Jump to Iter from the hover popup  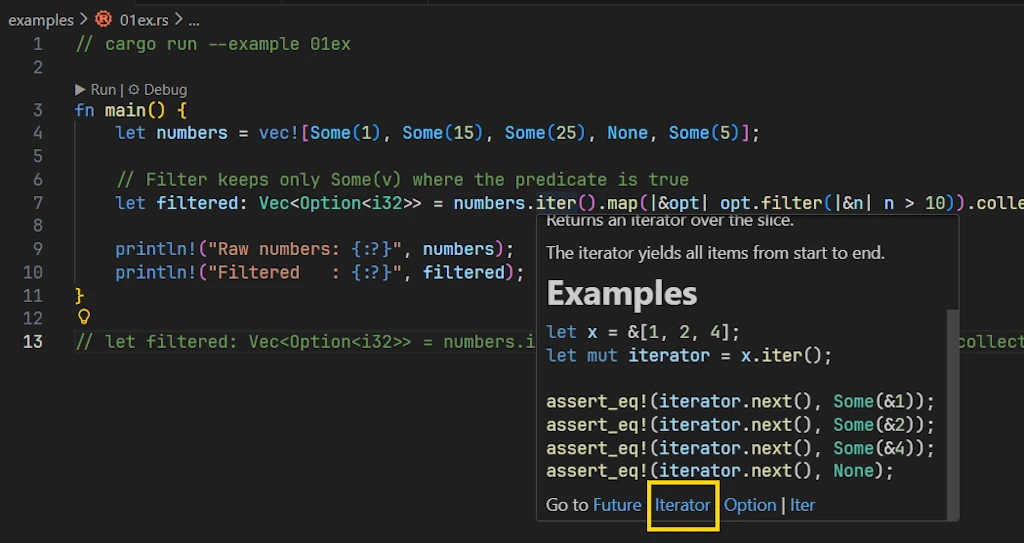pyautogui.click(x=802, y=505)
